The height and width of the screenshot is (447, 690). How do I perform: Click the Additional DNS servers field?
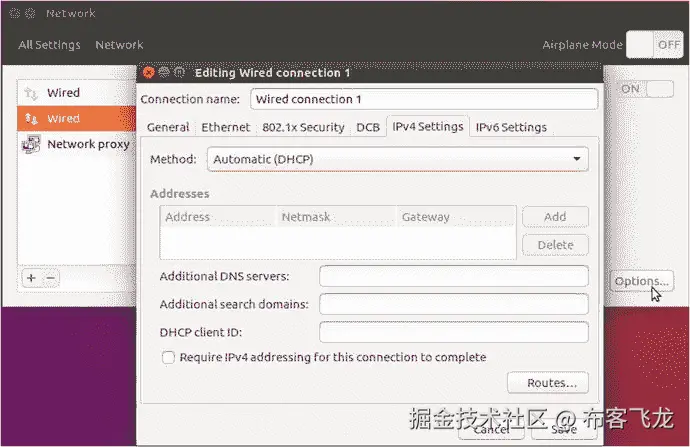click(454, 276)
